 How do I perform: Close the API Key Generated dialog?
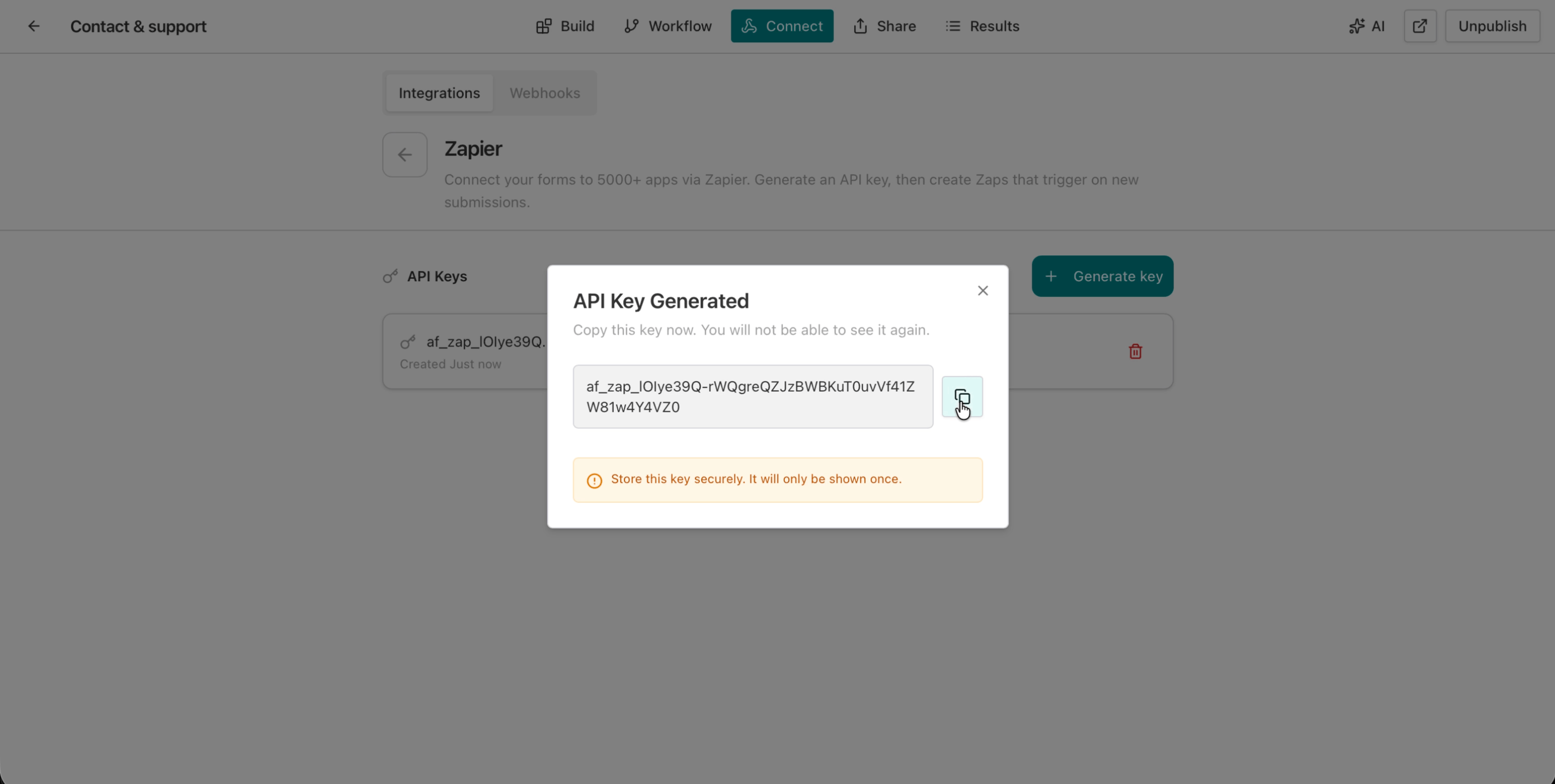pos(983,291)
